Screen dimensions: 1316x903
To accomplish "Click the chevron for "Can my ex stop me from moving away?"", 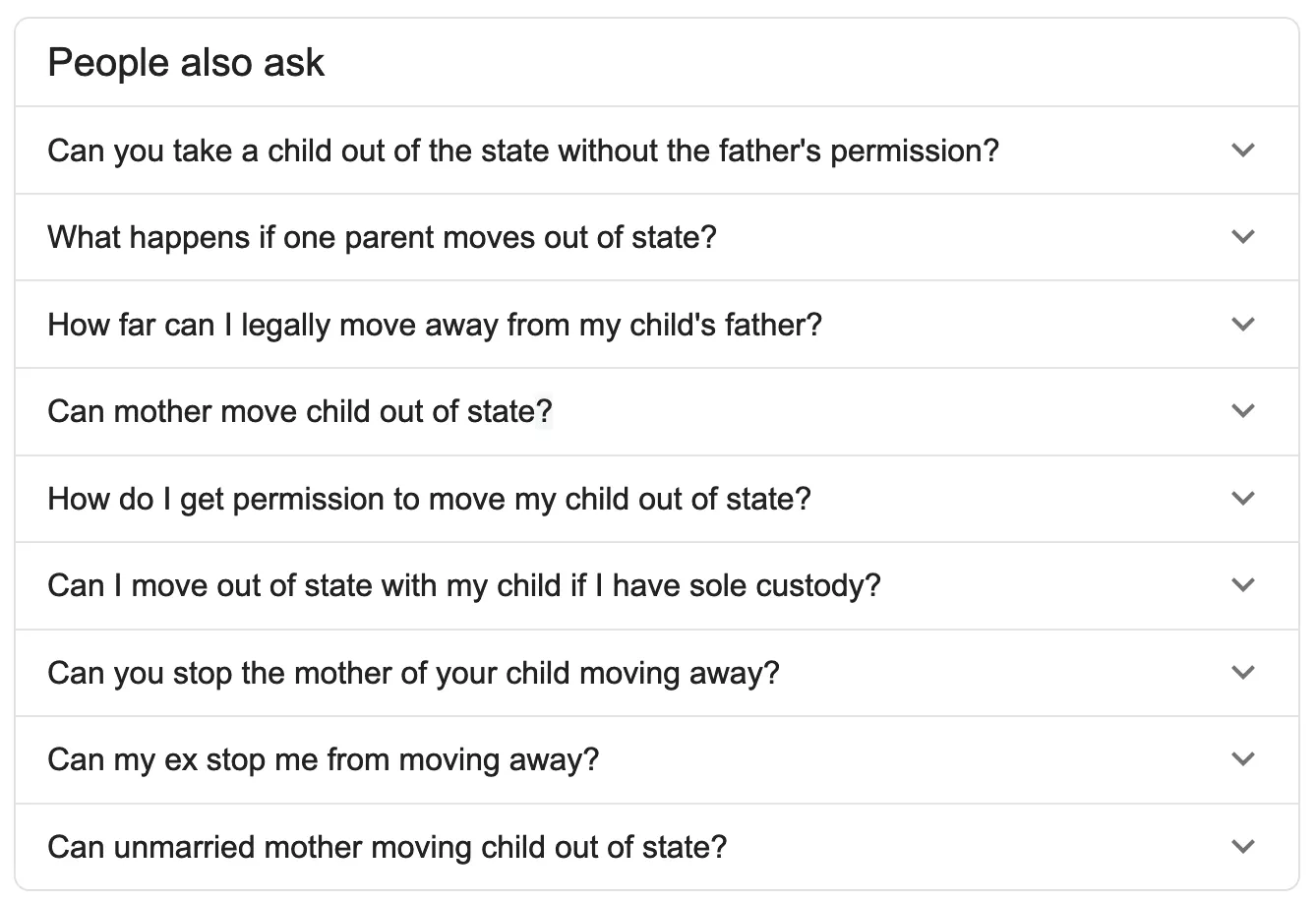I will (1242, 758).
